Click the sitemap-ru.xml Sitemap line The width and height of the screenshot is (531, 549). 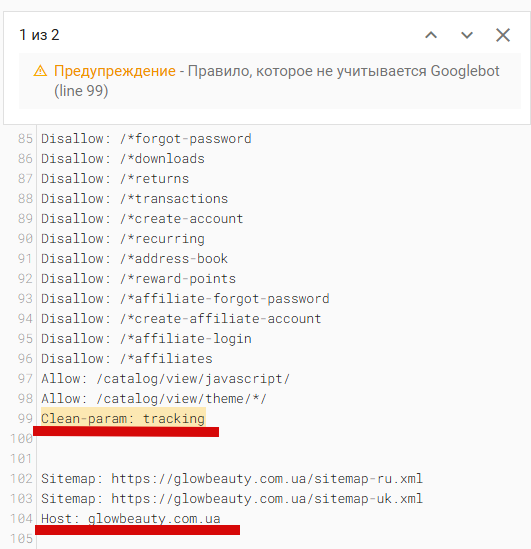(x=232, y=479)
